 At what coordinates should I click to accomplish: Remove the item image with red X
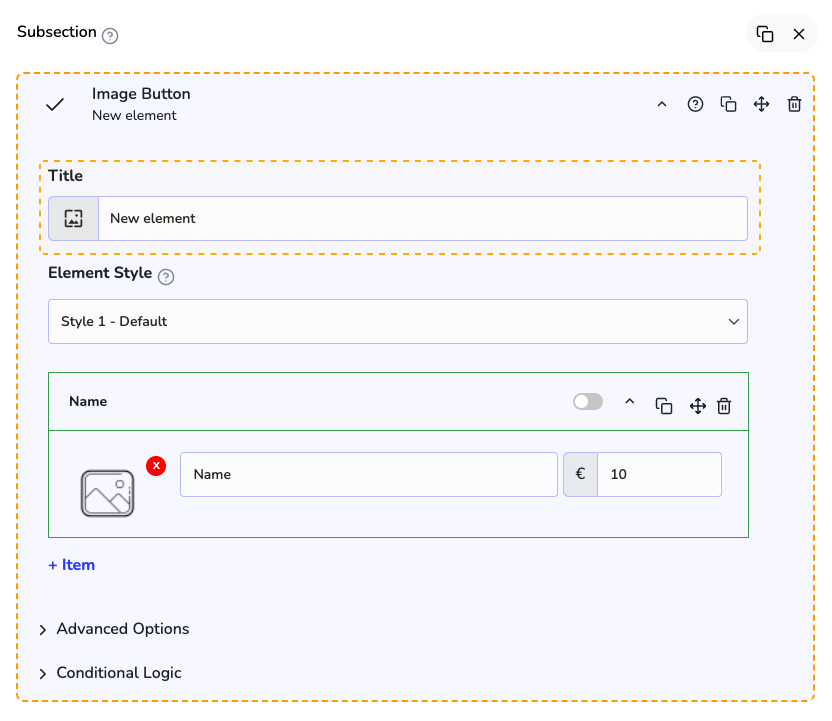[156, 466]
